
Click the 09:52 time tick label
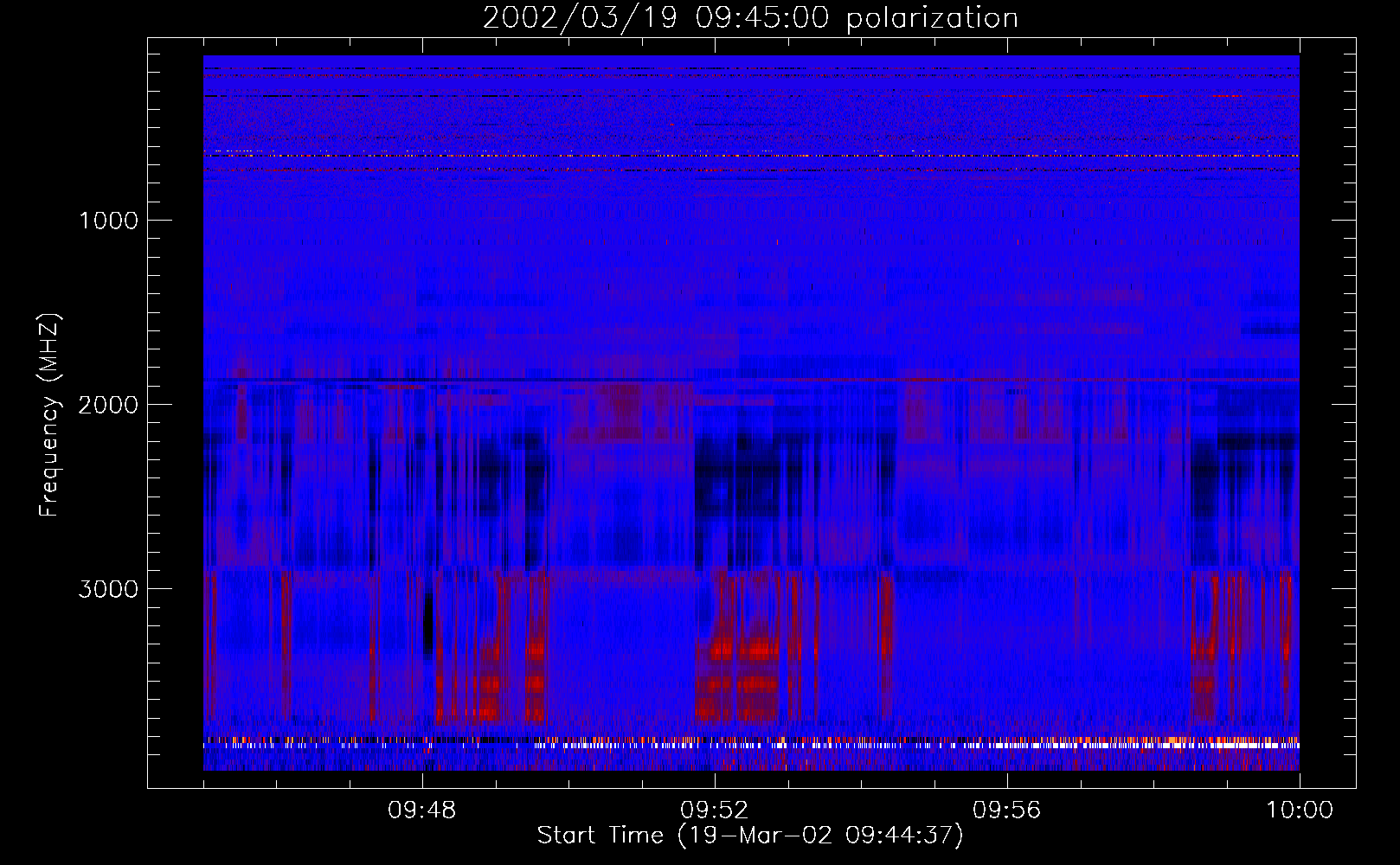coord(715,811)
